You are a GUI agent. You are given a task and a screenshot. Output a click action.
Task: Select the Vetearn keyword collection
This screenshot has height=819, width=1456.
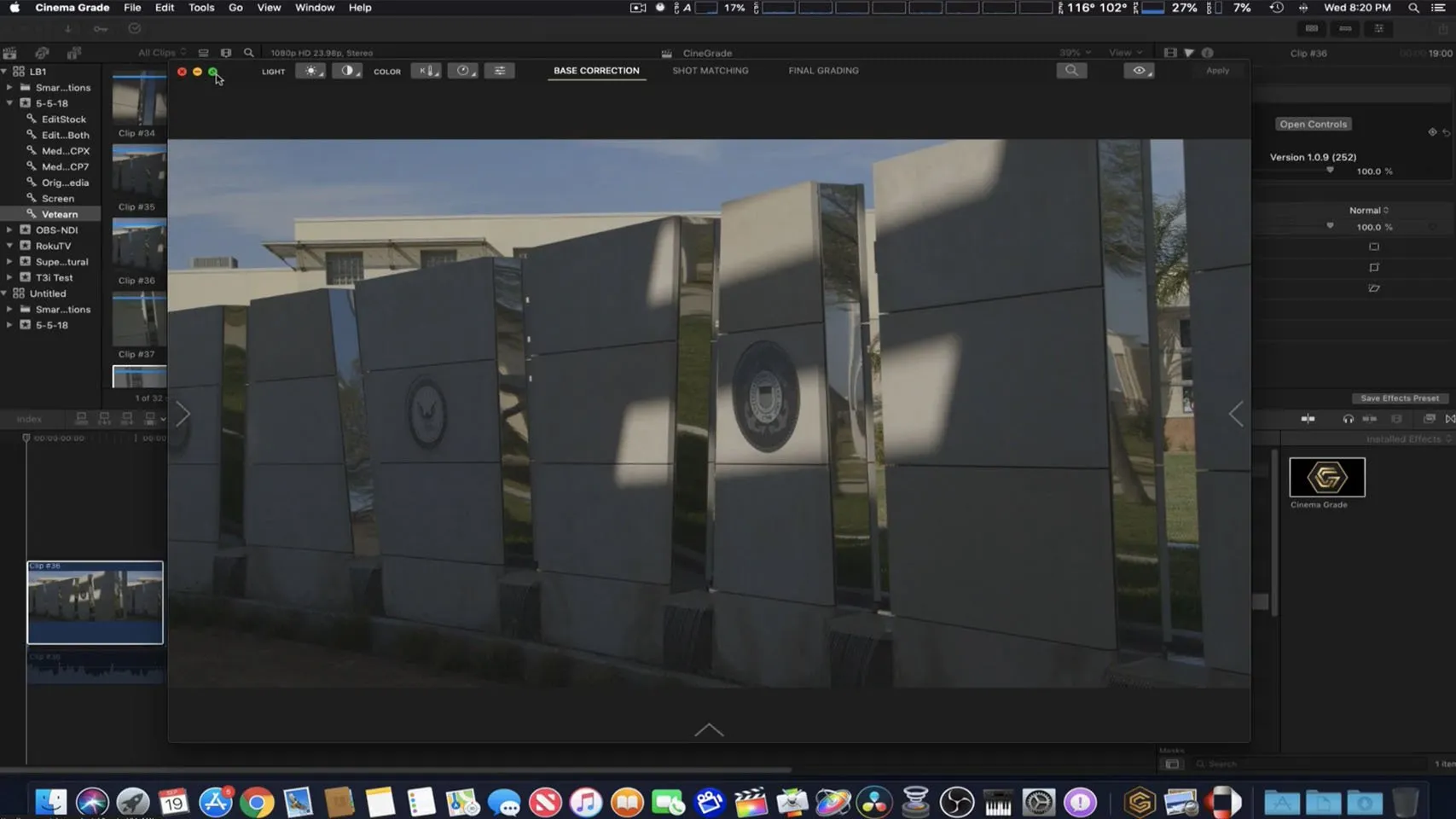click(50, 214)
